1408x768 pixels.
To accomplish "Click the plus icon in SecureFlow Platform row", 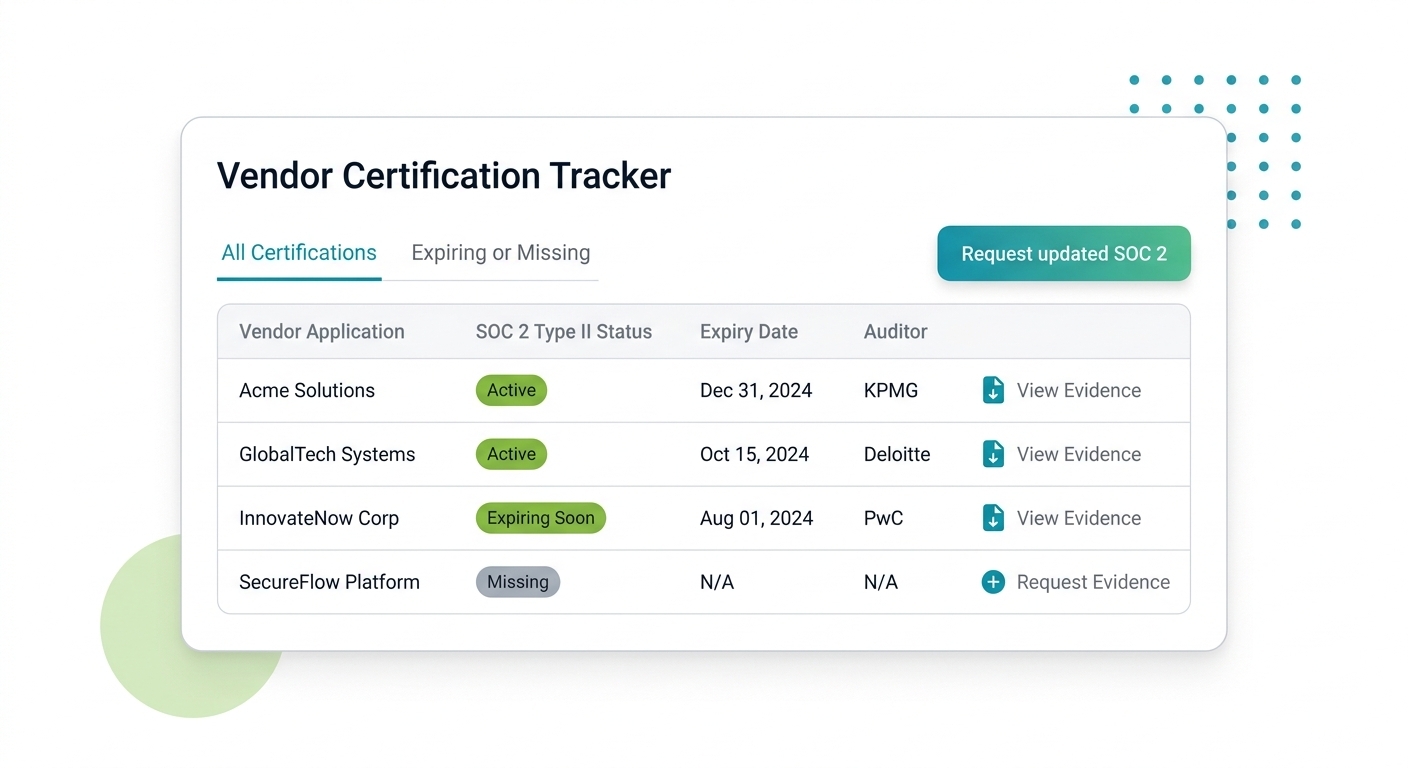I will [x=993, y=582].
